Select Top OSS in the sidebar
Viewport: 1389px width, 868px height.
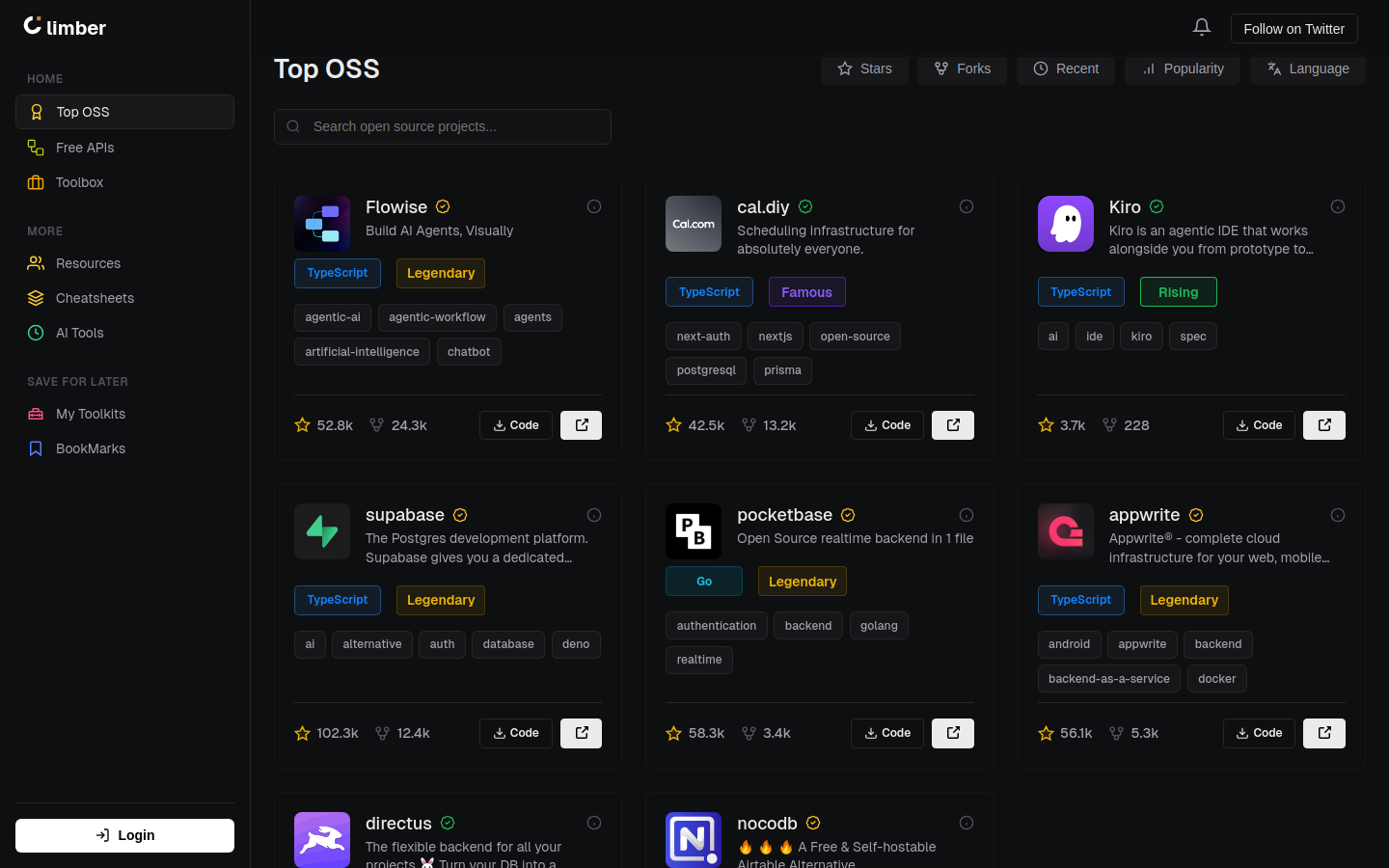pyautogui.click(x=124, y=112)
